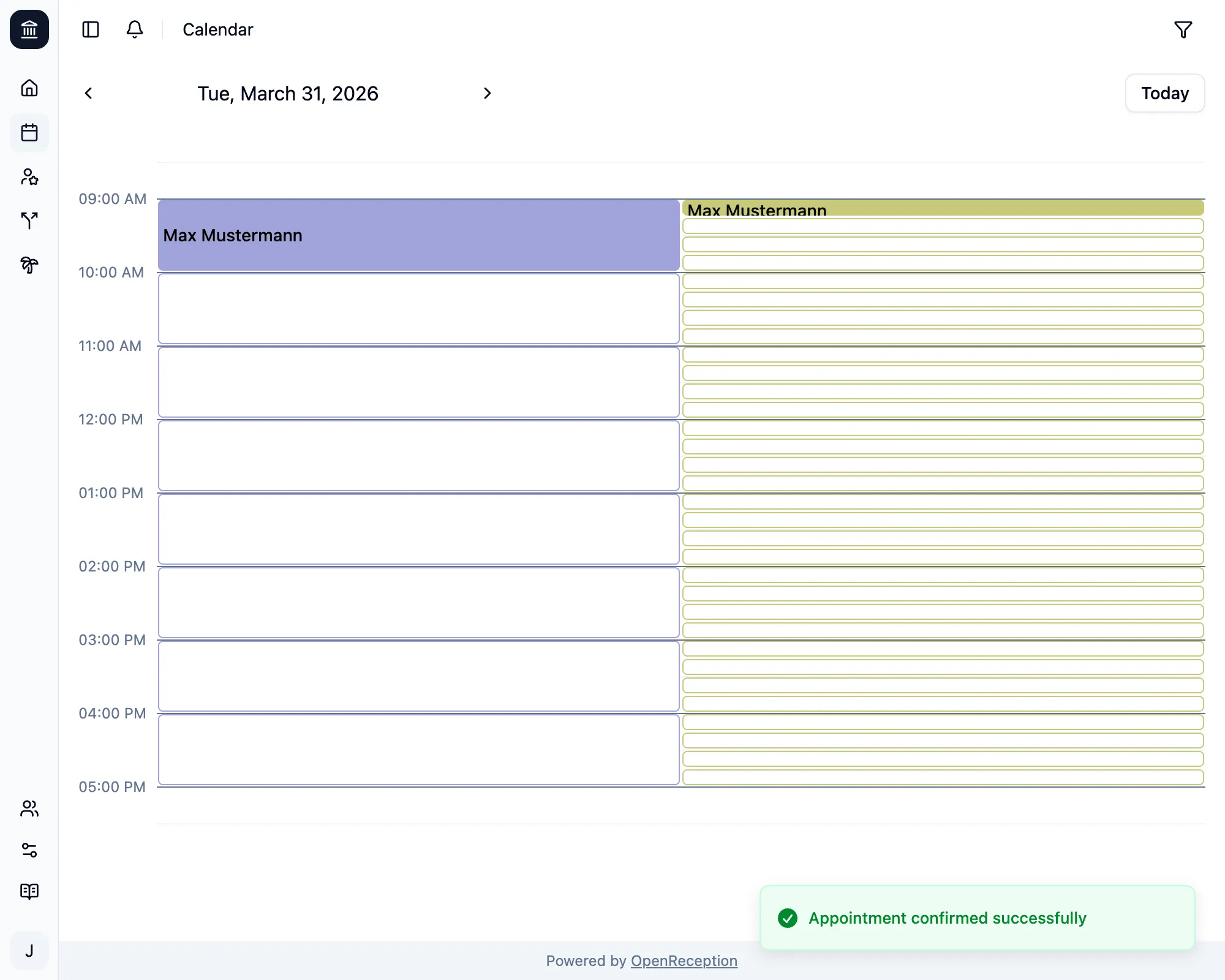Open the person-with-star sidebar icon

(x=29, y=177)
